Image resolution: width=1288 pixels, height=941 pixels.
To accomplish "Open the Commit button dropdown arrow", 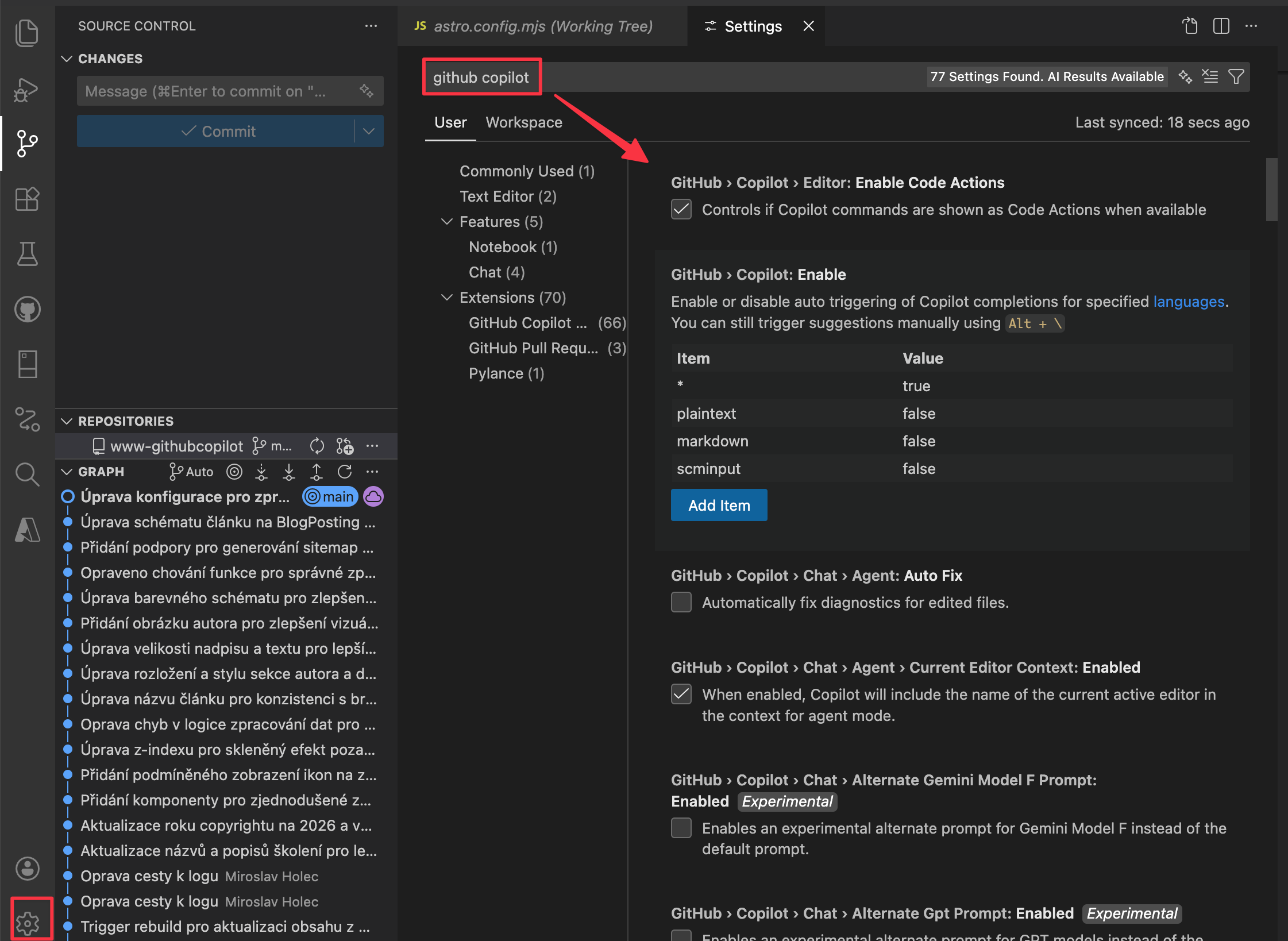I will (x=369, y=131).
